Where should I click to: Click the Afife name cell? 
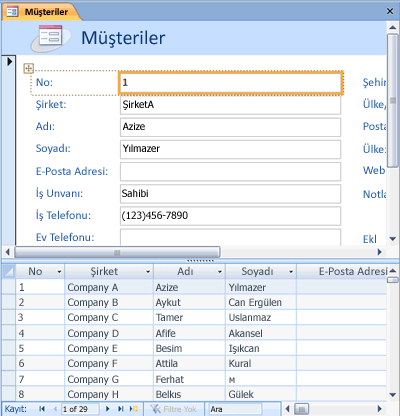[x=189, y=333]
